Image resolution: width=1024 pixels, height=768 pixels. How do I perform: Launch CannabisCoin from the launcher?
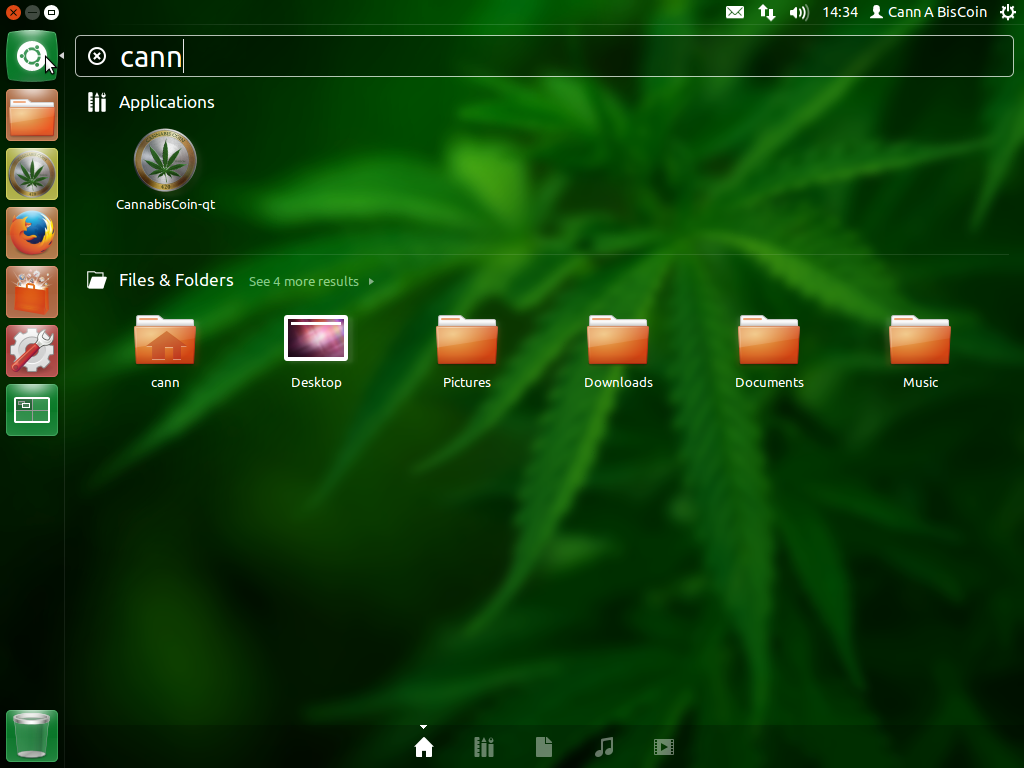pos(32,174)
